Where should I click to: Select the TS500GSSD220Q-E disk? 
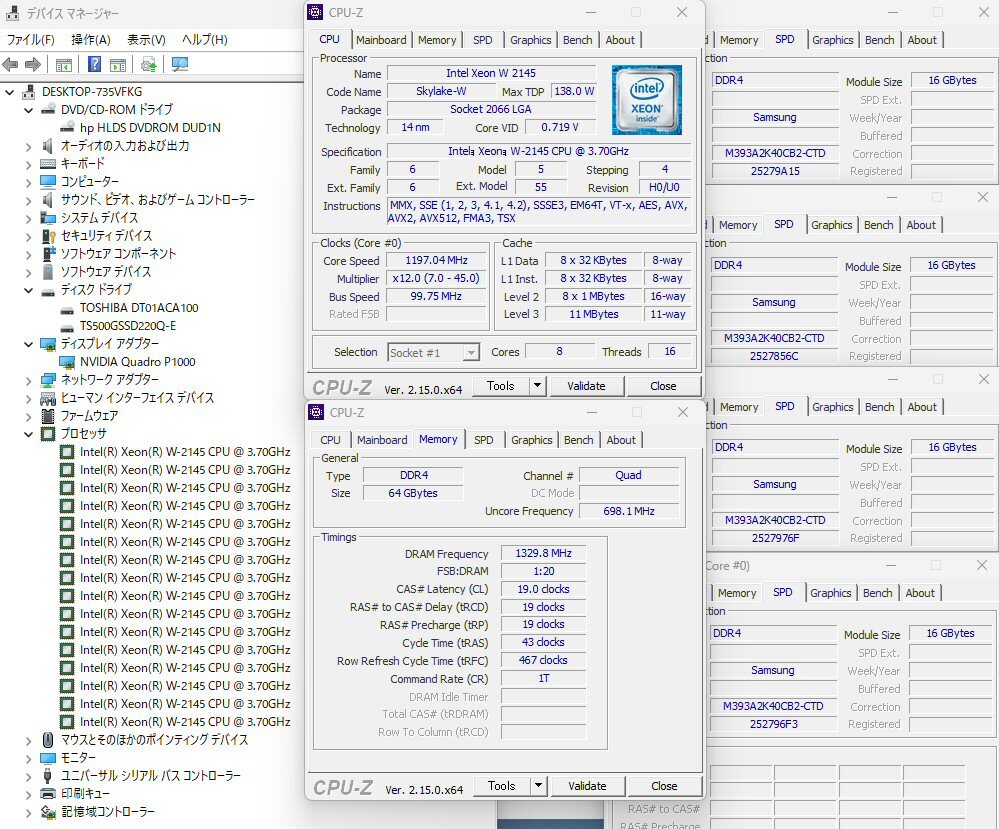point(127,326)
